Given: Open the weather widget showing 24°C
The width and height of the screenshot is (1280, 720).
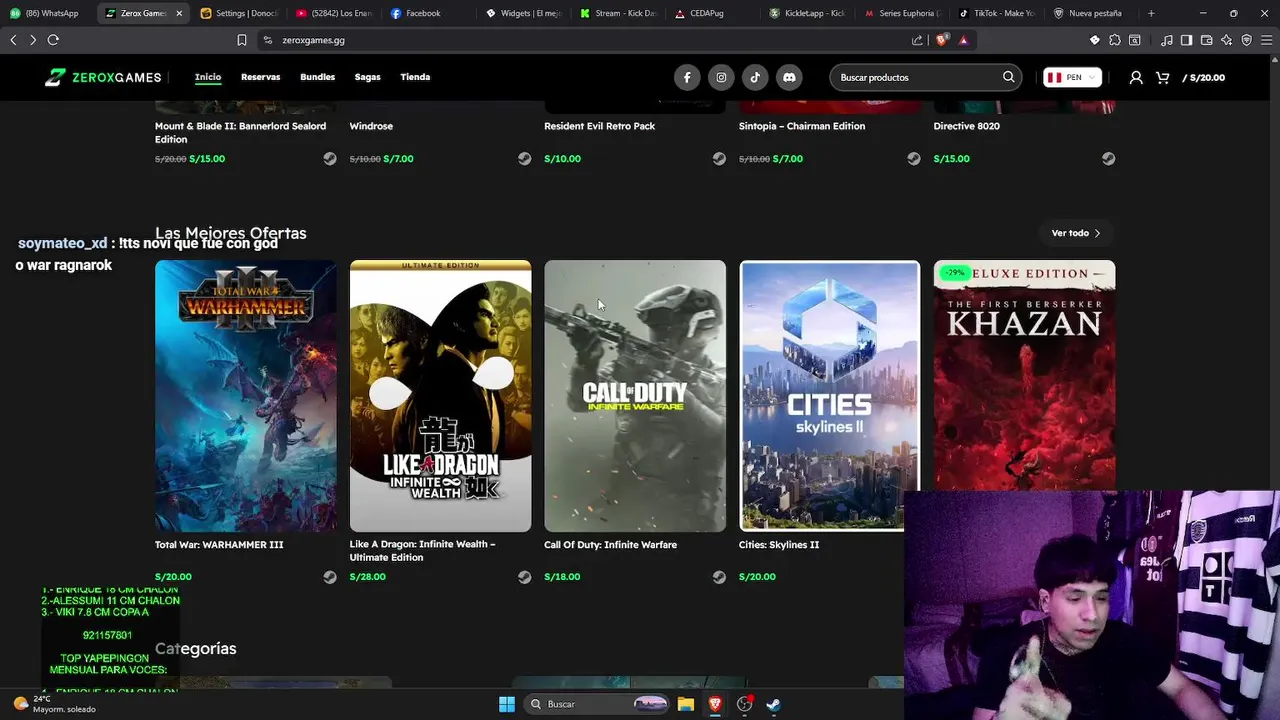Looking at the screenshot, I should point(55,704).
